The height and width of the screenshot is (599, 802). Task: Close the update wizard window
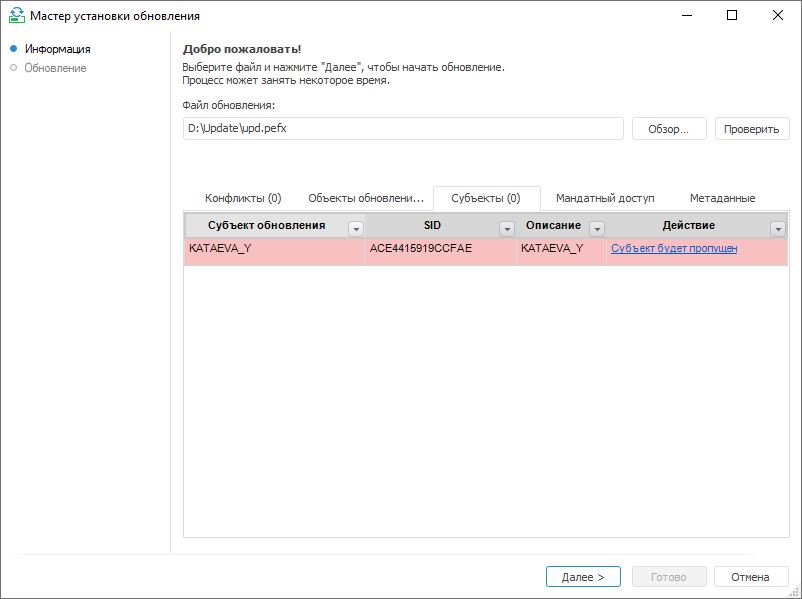778,16
